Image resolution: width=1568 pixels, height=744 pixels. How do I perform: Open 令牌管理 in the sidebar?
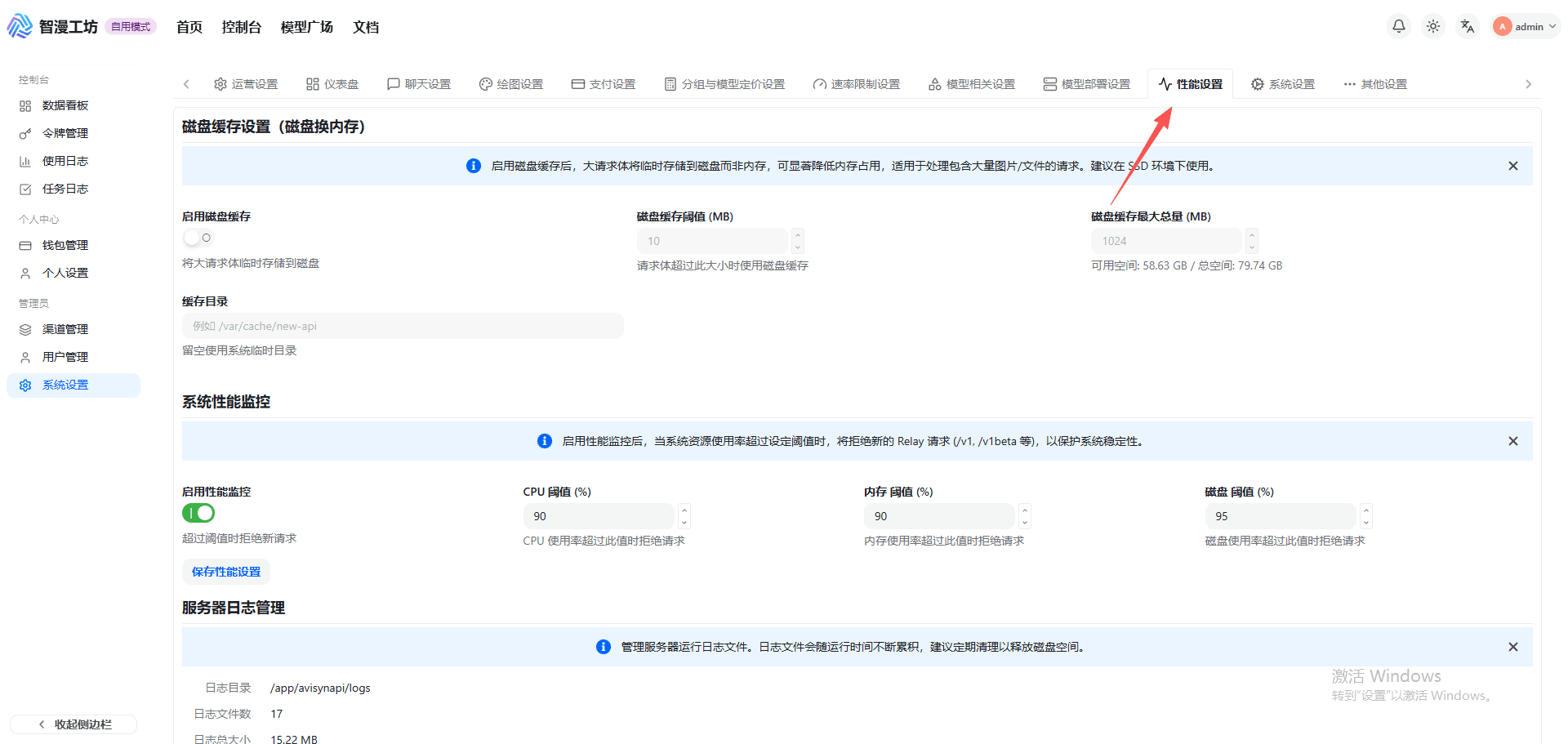coord(73,133)
